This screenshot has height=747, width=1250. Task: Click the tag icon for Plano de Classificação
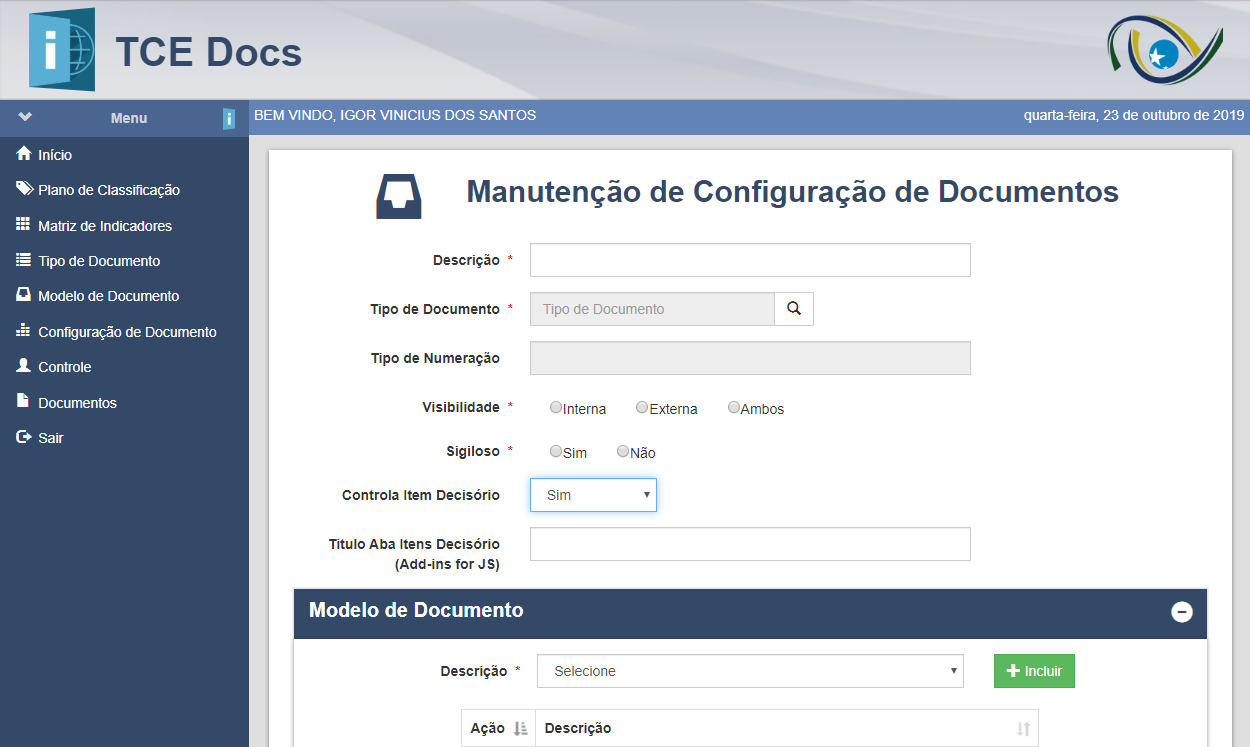point(24,189)
